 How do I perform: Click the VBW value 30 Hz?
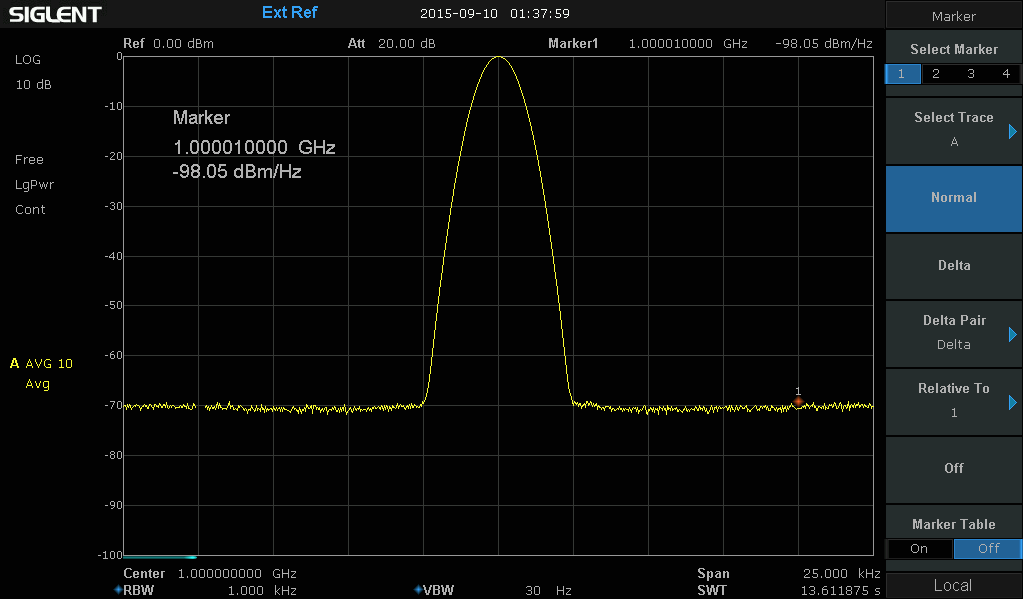point(548,591)
